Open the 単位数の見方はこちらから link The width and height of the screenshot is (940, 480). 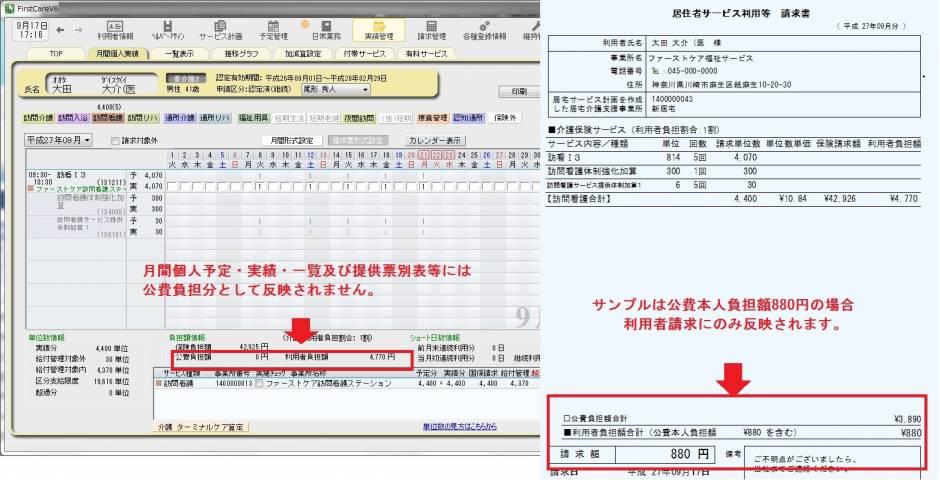pyautogui.click(x=459, y=426)
